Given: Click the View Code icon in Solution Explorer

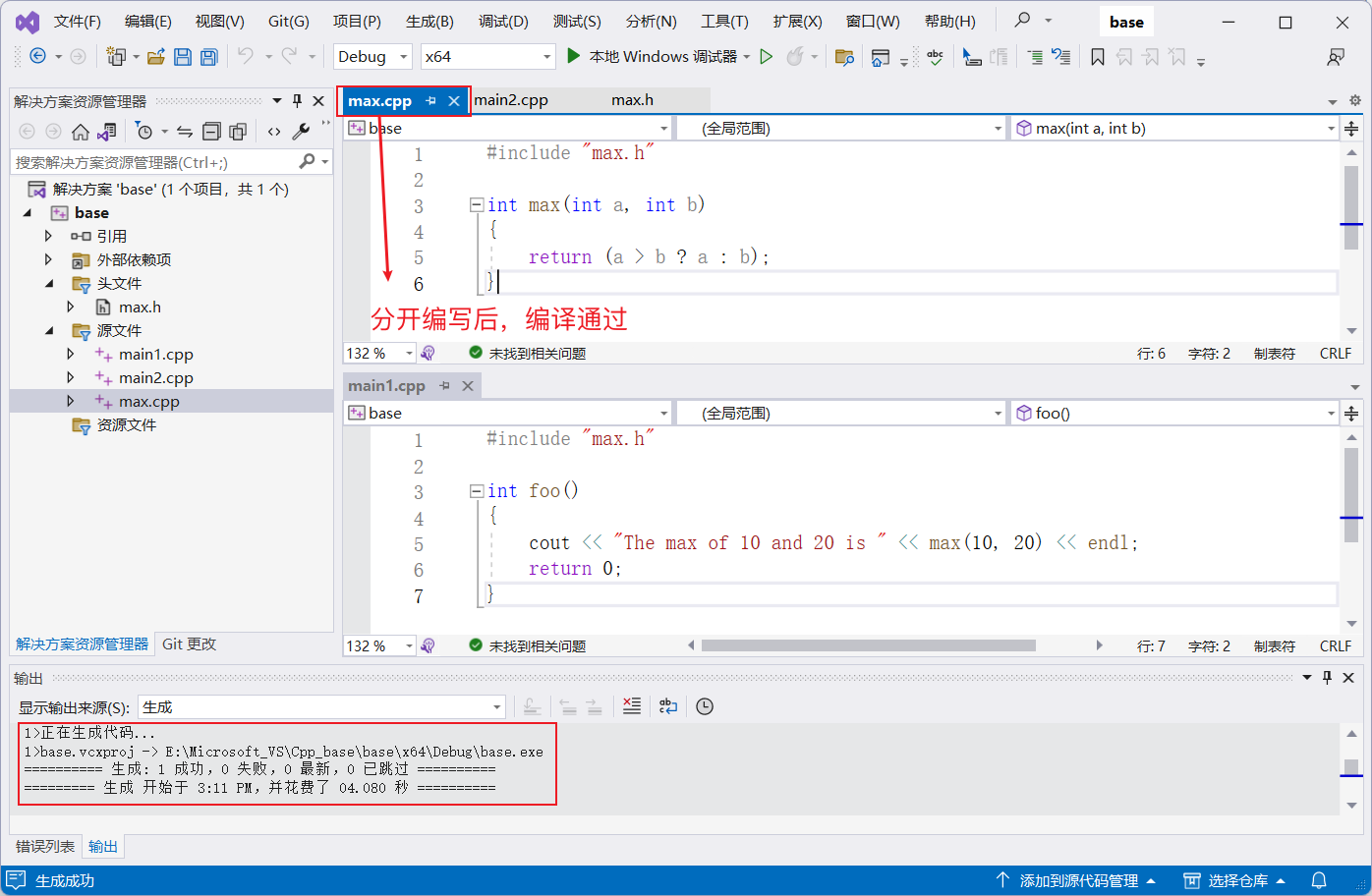Looking at the screenshot, I should point(274,131).
